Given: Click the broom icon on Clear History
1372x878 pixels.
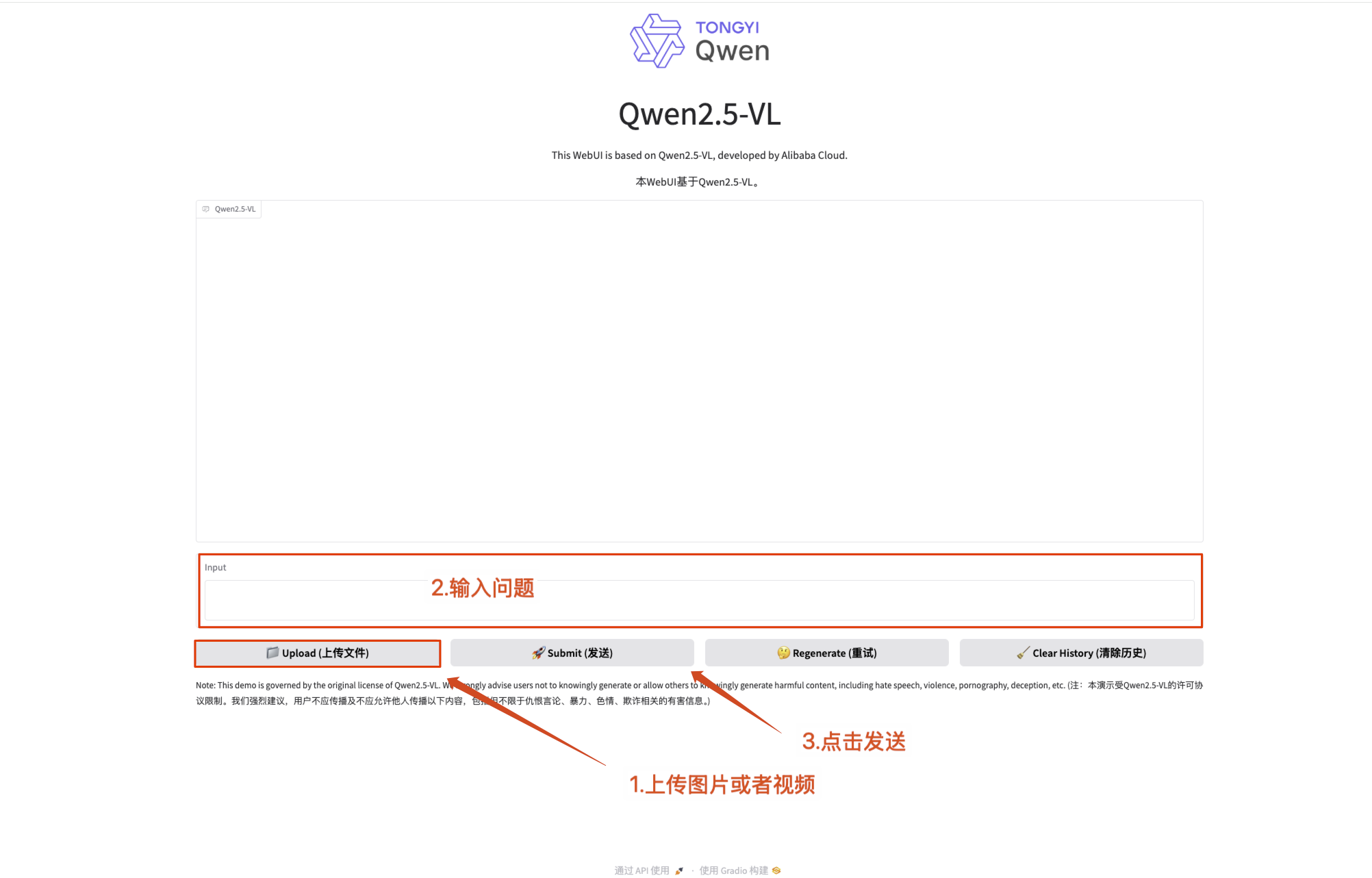Looking at the screenshot, I should 1023,653.
